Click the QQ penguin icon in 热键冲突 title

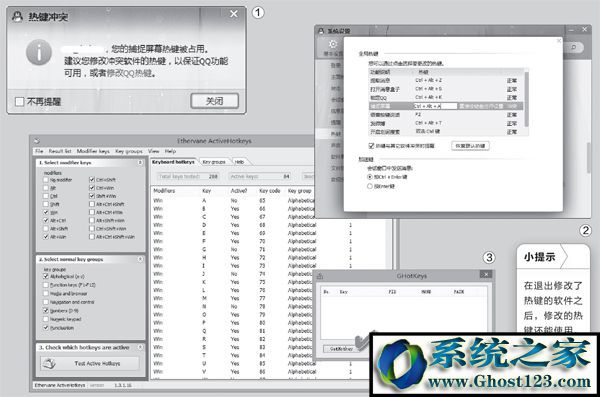[x=17, y=16]
